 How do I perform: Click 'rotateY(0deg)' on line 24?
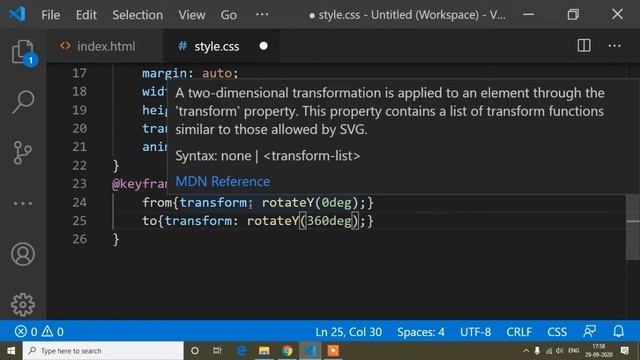click(x=310, y=202)
